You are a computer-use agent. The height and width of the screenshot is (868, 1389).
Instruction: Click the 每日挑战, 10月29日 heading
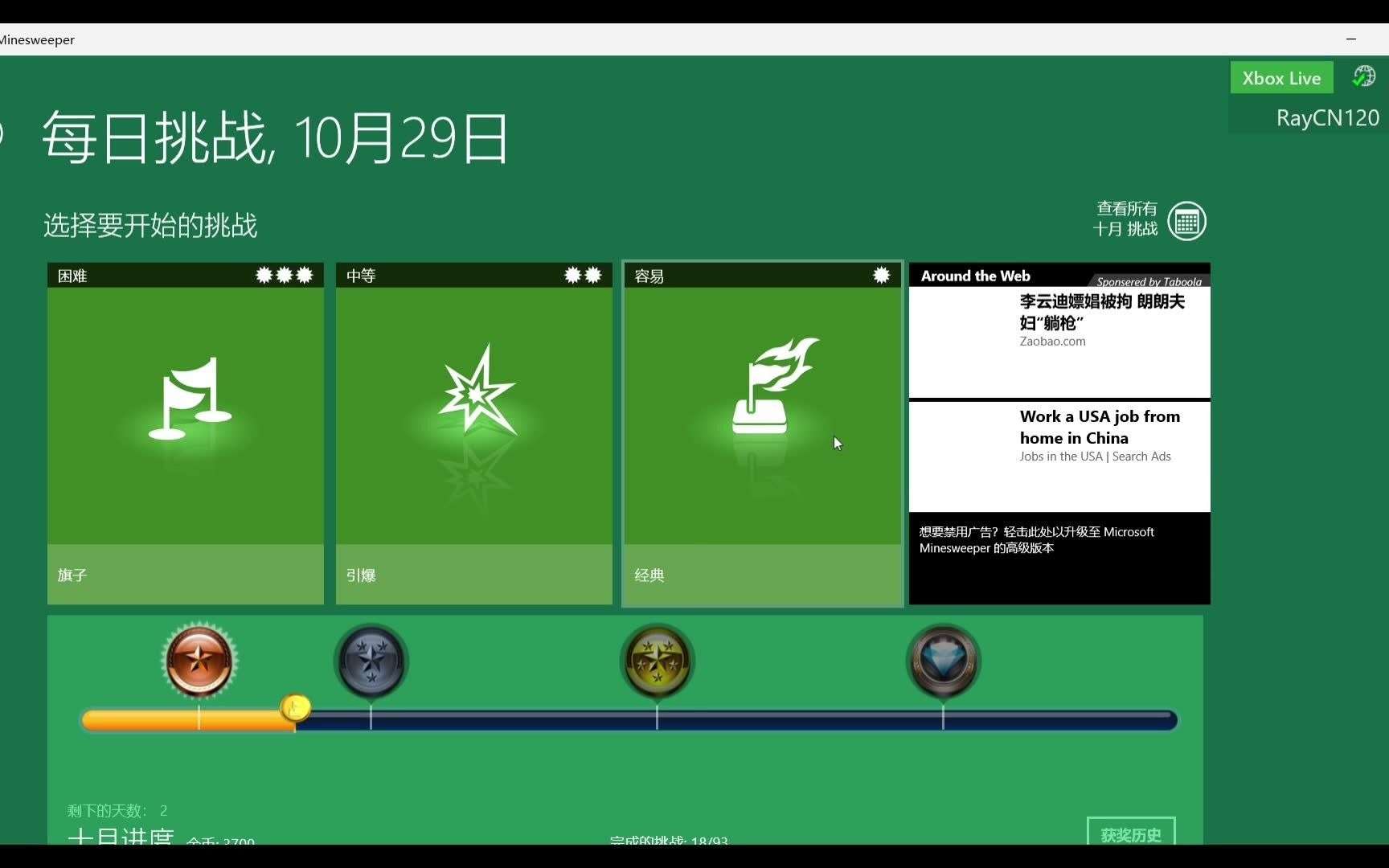[276, 138]
